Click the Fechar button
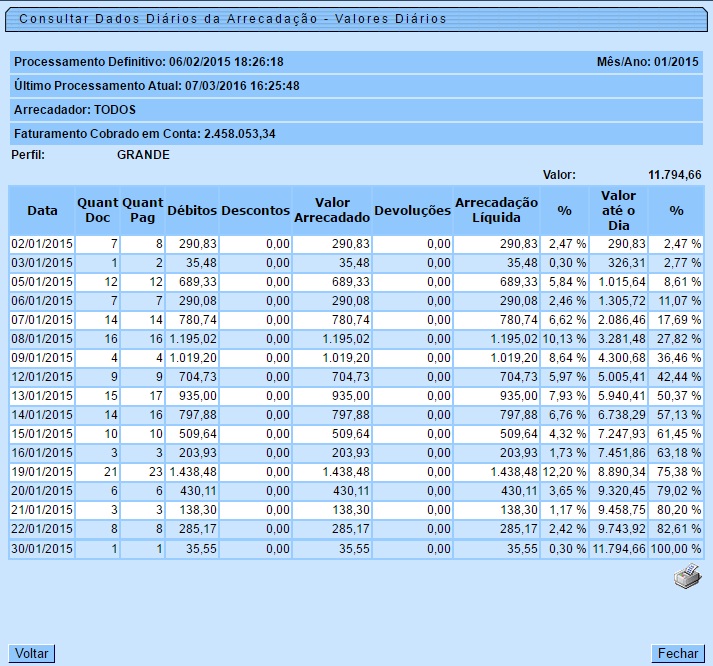Viewport: 713px width, 666px height. coord(677,653)
